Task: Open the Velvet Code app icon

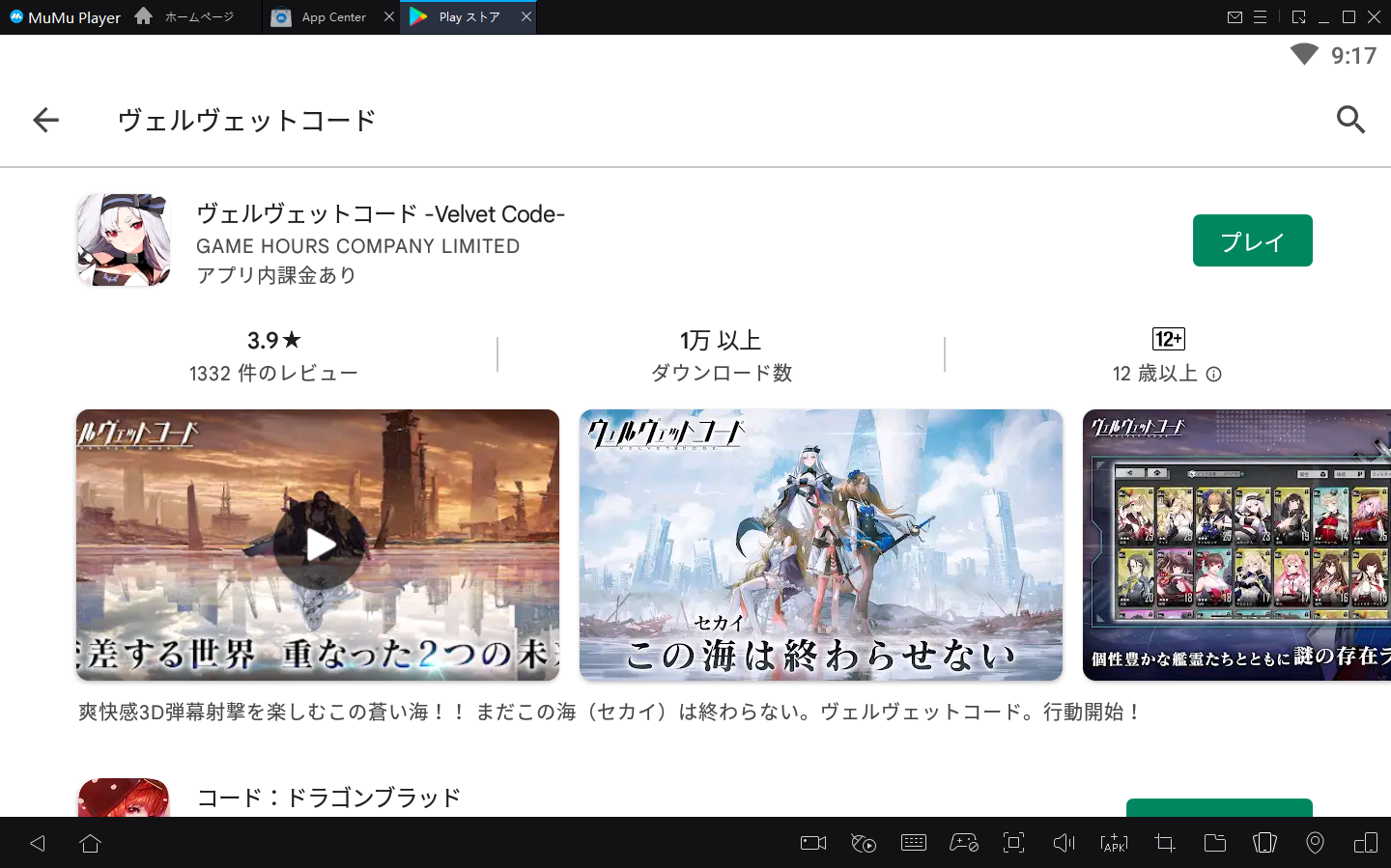Action: (x=124, y=240)
